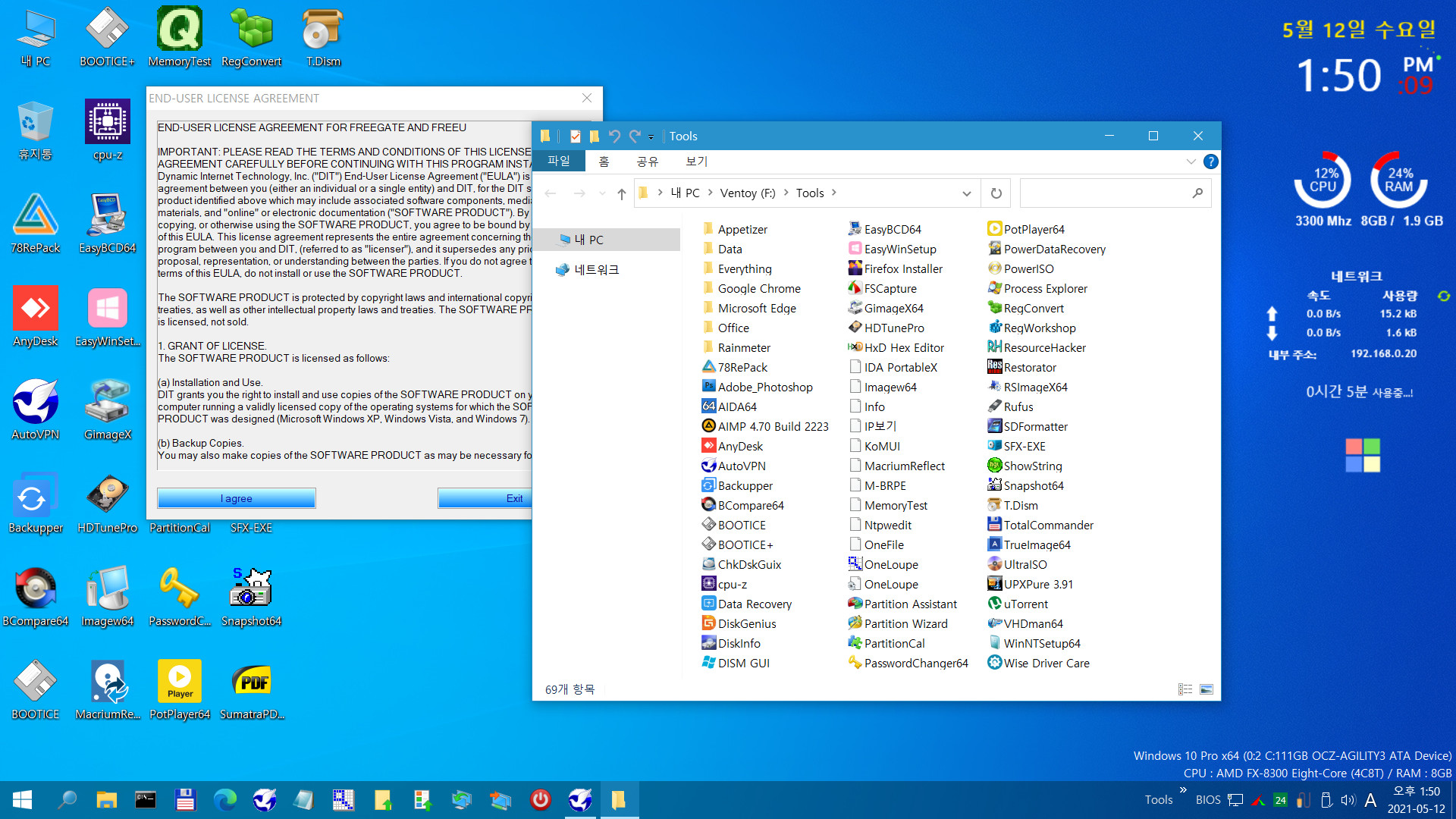The height and width of the screenshot is (819, 1456).
Task: Click the system tray clock
Action: coord(1416,800)
